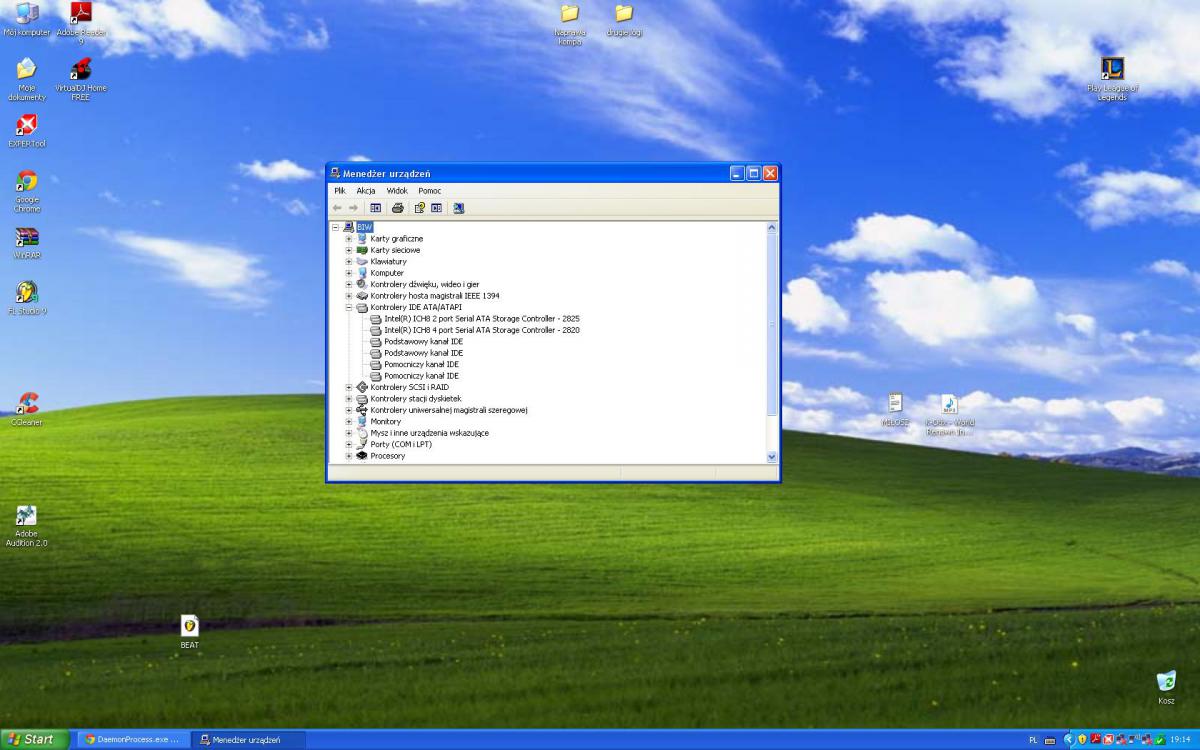The width and height of the screenshot is (1200, 750).
Task: Select the Kosz recycle bin icon
Action: coord(1166,688)
